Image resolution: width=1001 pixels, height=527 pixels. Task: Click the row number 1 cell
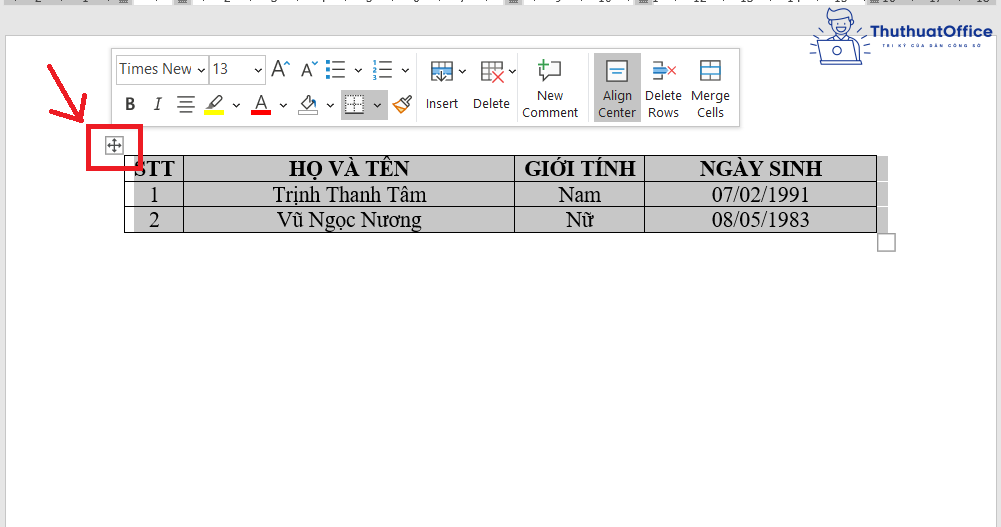coord(154,195)
